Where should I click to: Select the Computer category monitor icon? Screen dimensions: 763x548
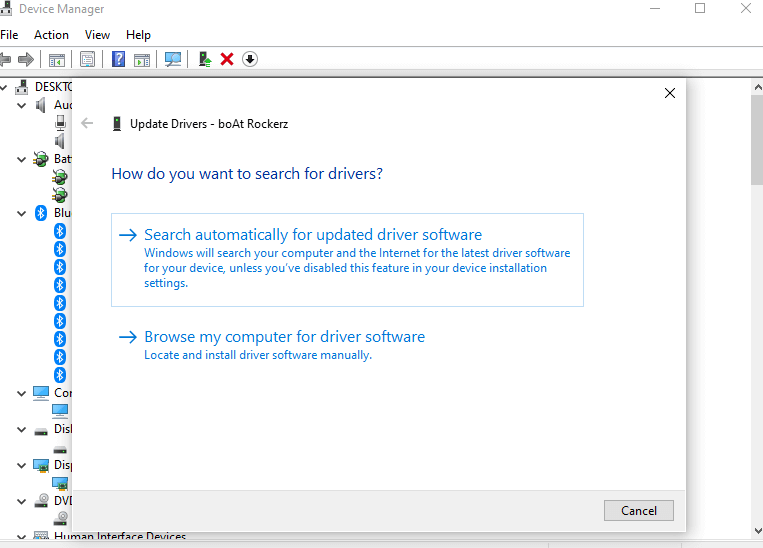[41, 393]
